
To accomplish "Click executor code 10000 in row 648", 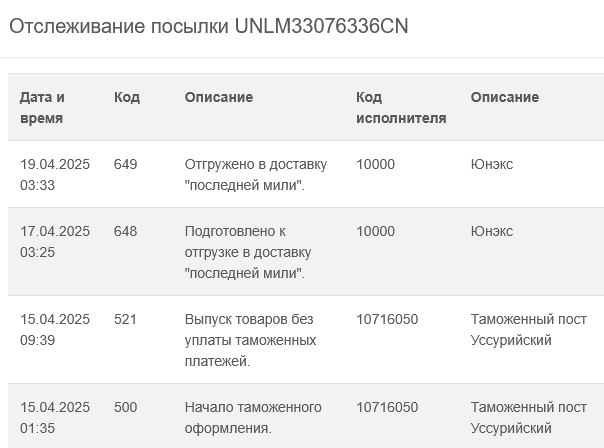I will [376, 231].
